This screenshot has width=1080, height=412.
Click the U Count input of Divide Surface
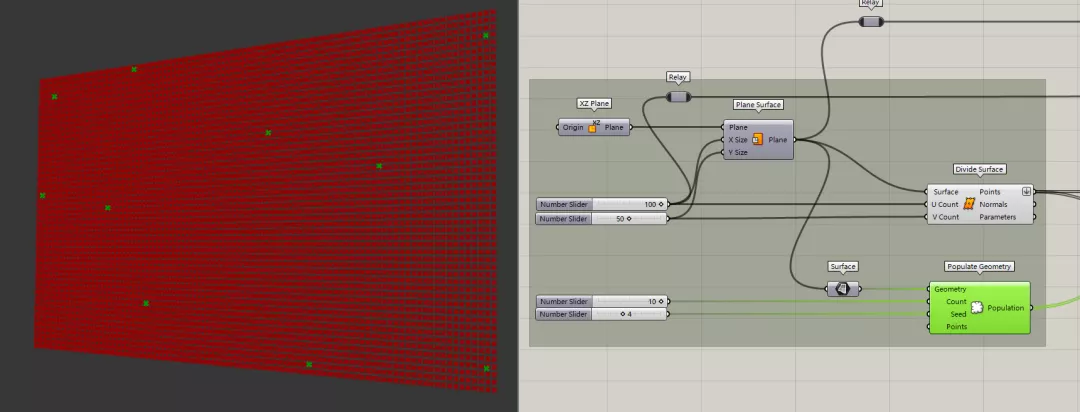945,204
